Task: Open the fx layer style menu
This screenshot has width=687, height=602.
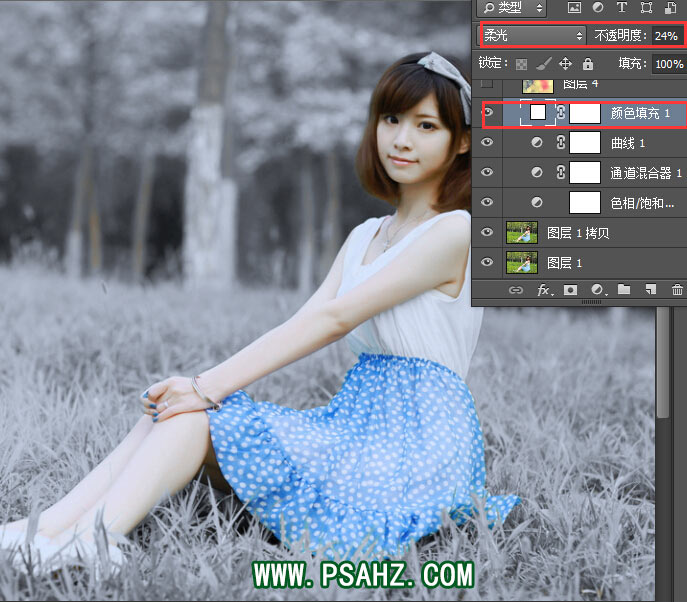Action: click(544, 290)
